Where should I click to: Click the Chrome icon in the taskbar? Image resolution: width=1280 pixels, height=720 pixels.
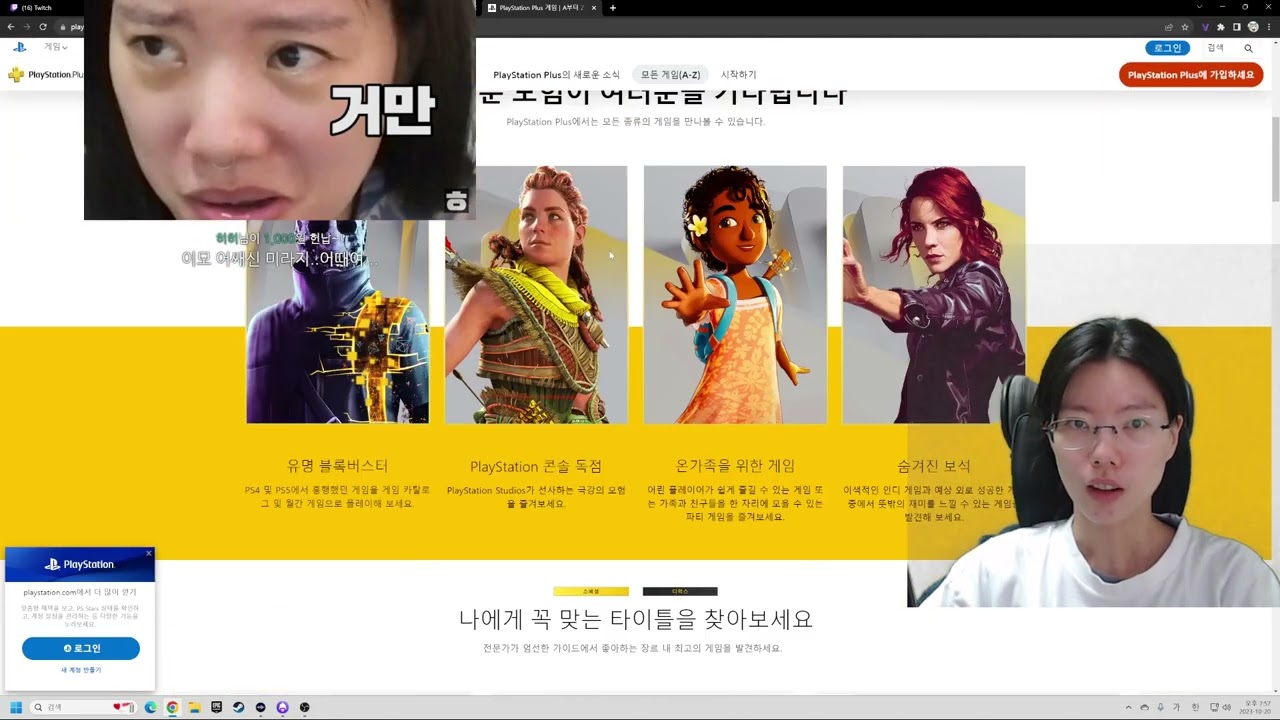[172, 707]
